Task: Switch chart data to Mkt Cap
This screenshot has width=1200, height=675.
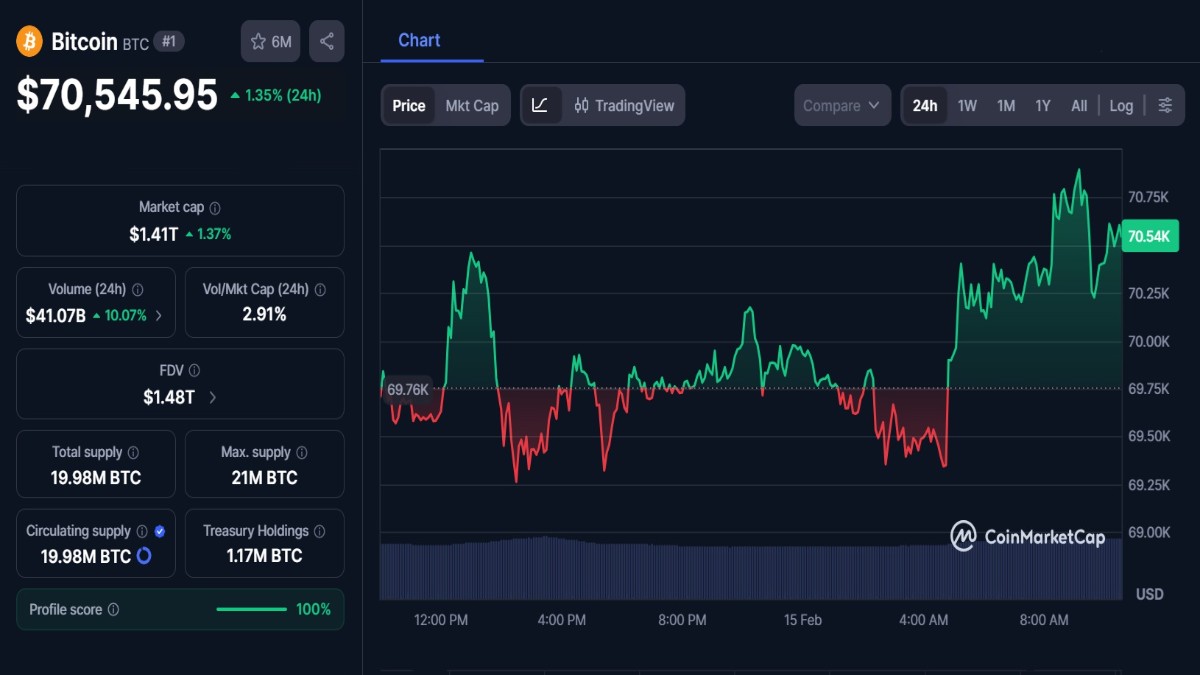Action: point(471,104)
